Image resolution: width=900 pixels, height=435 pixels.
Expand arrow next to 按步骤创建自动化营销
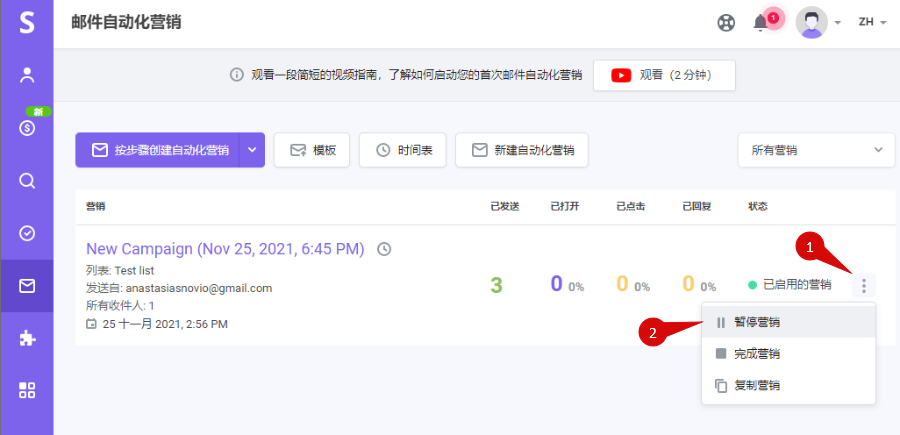point(252,150)
